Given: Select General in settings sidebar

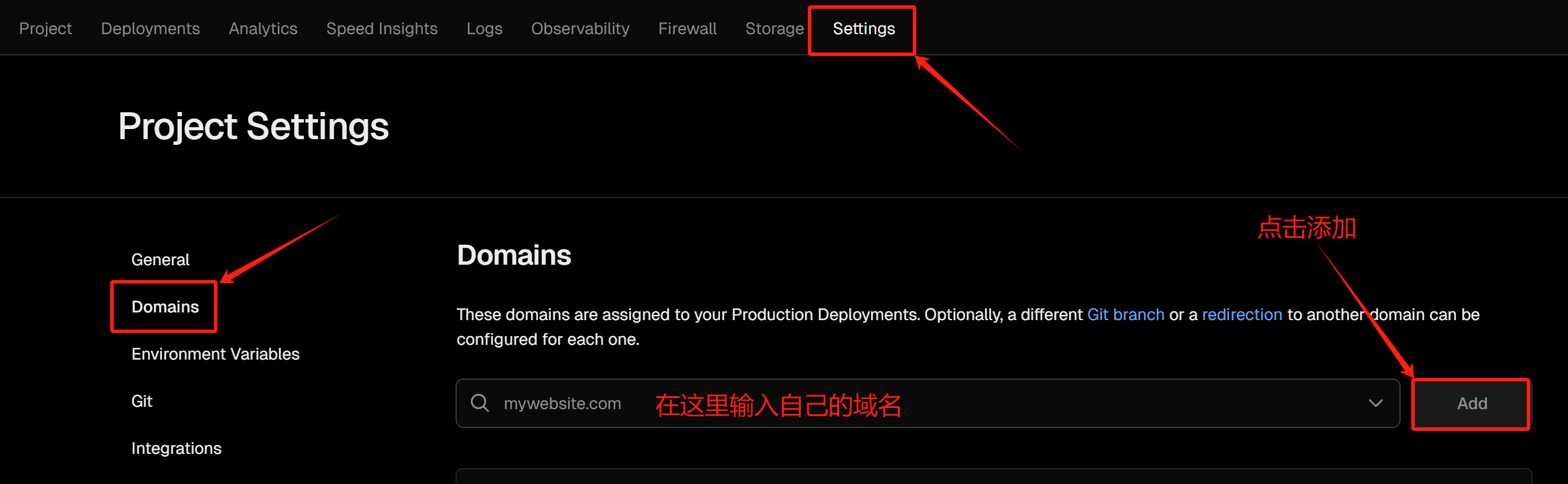Looking at the screenshot, I should 160,259.
